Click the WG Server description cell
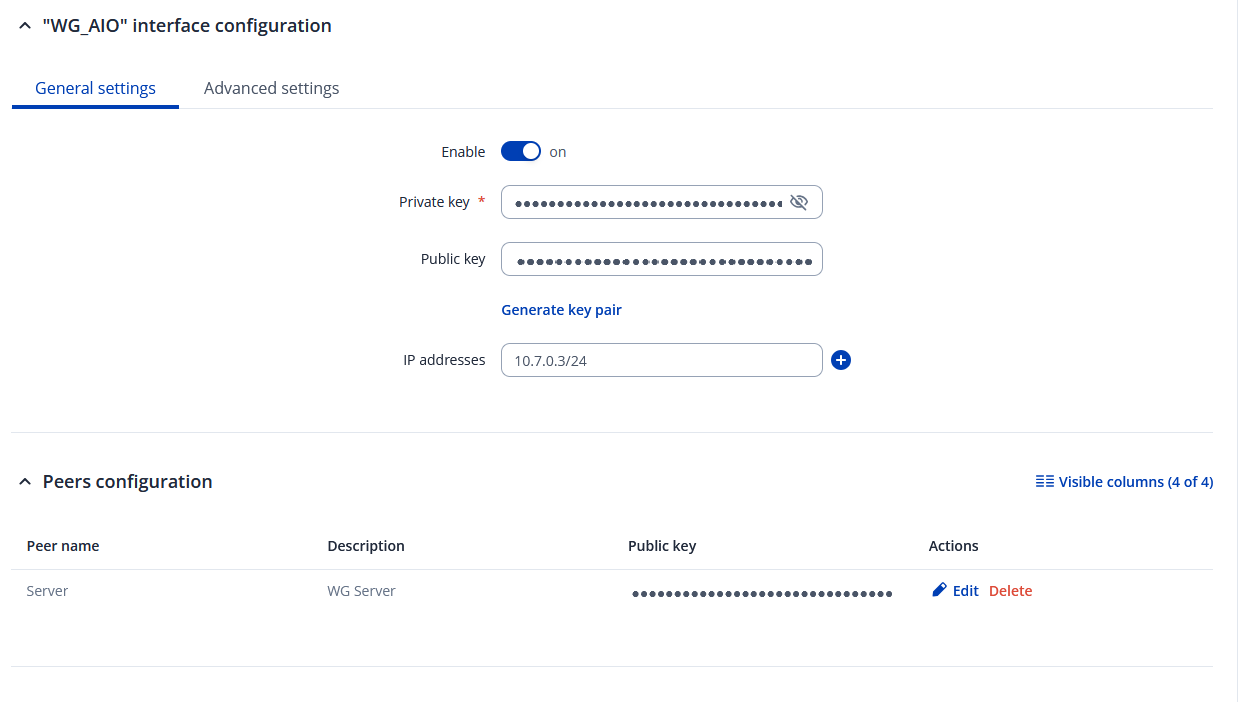Screen dimensions: 1241x702 click(x=362, y=591)
